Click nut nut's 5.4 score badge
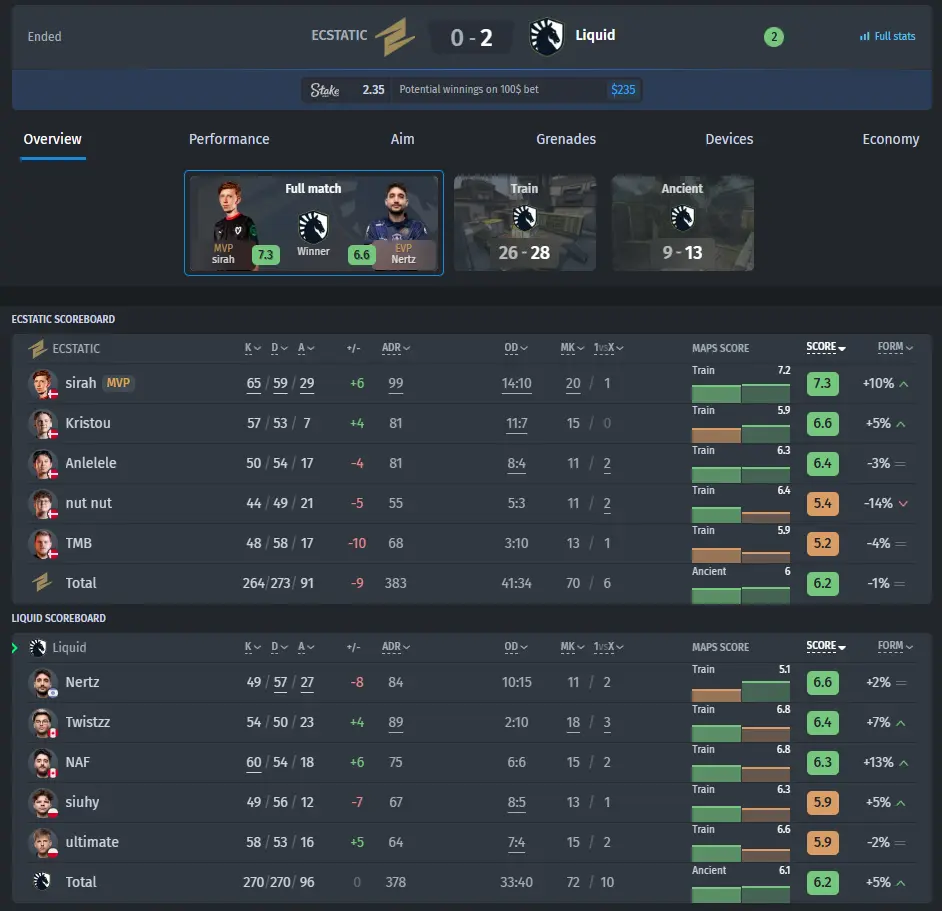Image resolution: width=942 pixels, height=911 pixels. click(822, 504)
